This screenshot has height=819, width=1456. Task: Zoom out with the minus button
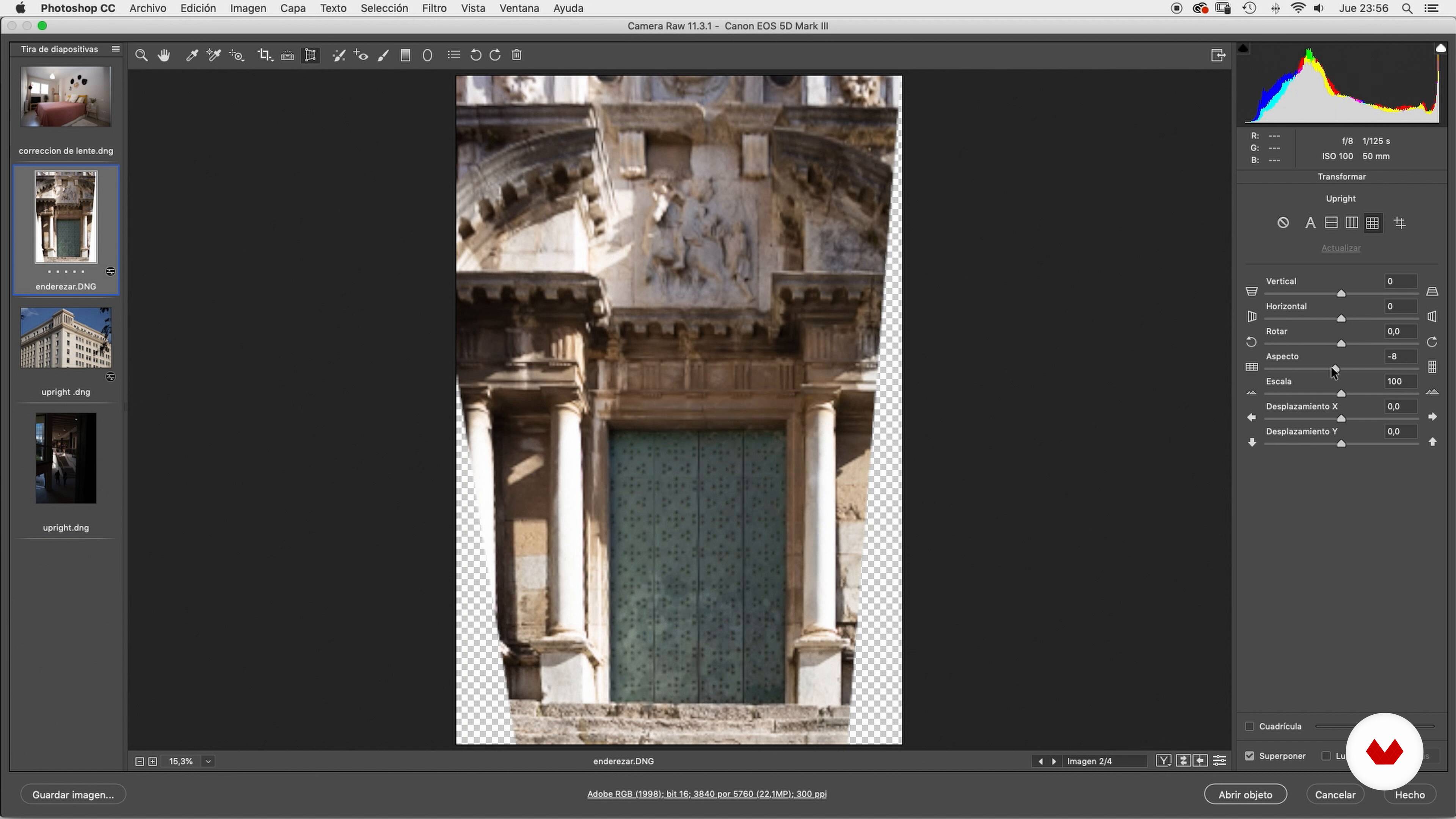click(x=139, y=761)
